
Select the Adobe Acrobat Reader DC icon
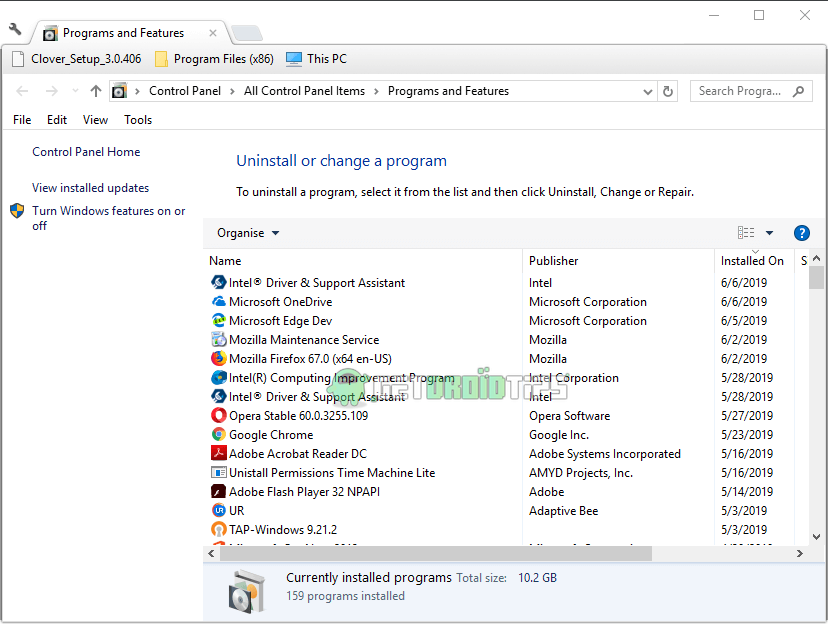tap(219, 454)
